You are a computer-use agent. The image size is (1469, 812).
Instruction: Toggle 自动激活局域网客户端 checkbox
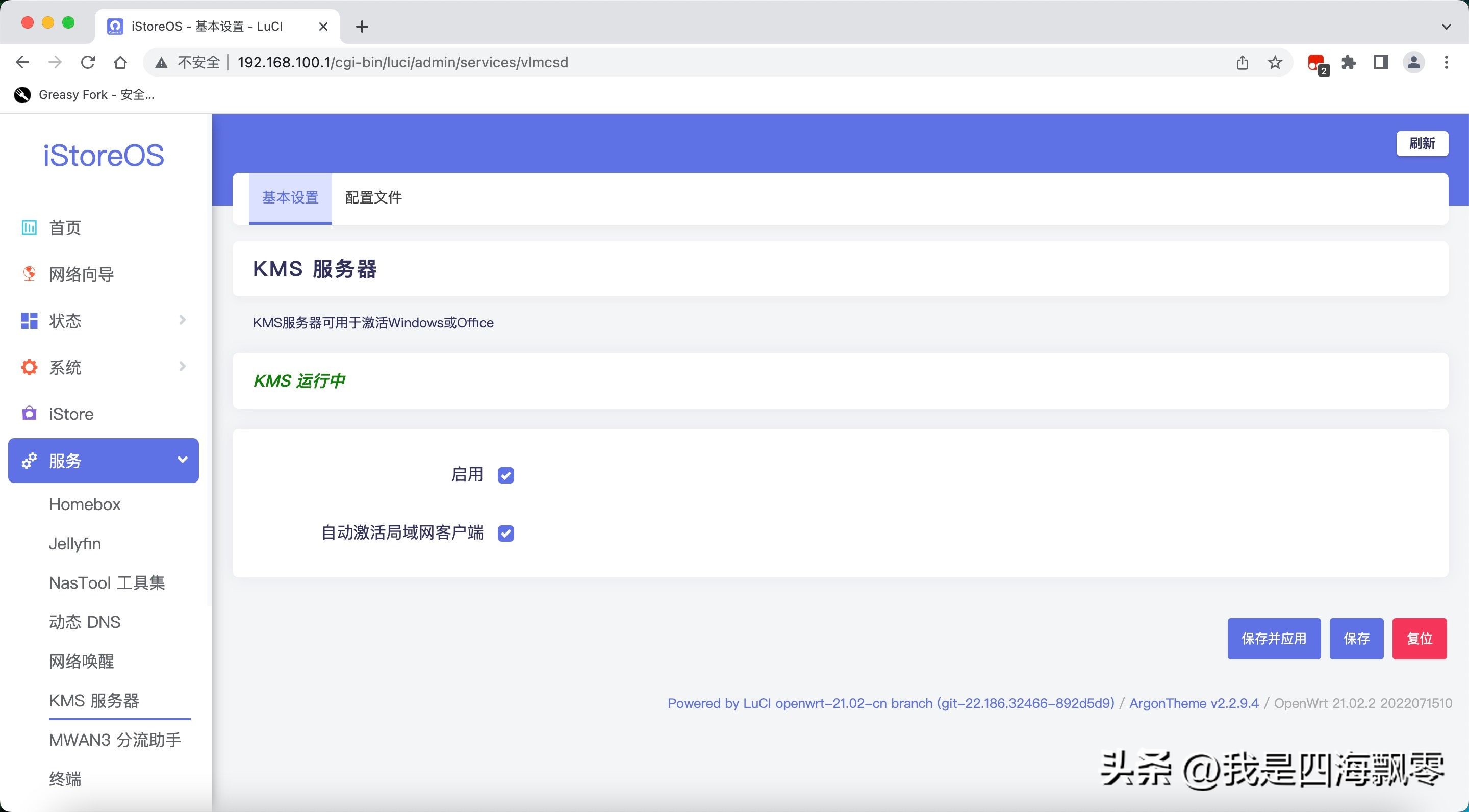click(506, 533)
